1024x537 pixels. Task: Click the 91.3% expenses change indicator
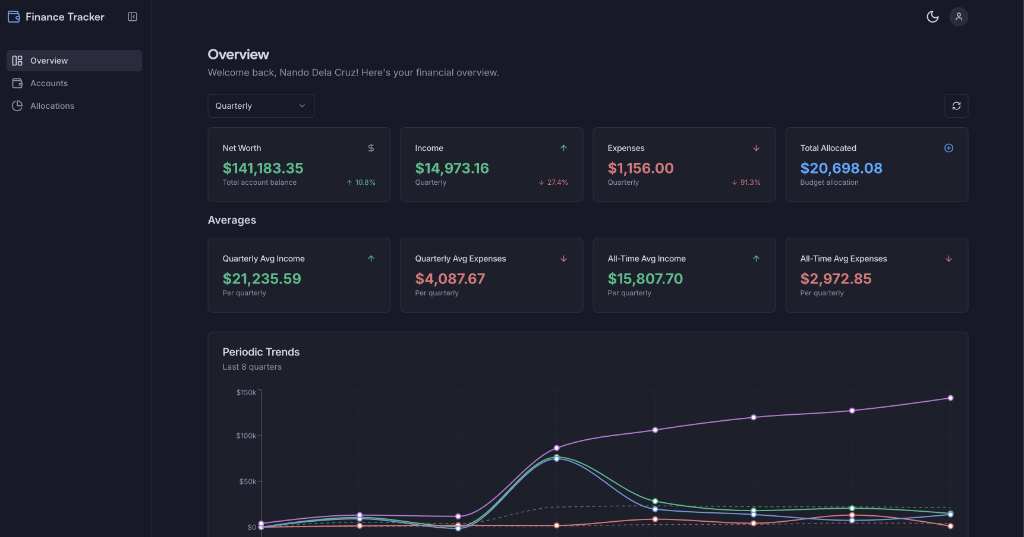(746, 183)
